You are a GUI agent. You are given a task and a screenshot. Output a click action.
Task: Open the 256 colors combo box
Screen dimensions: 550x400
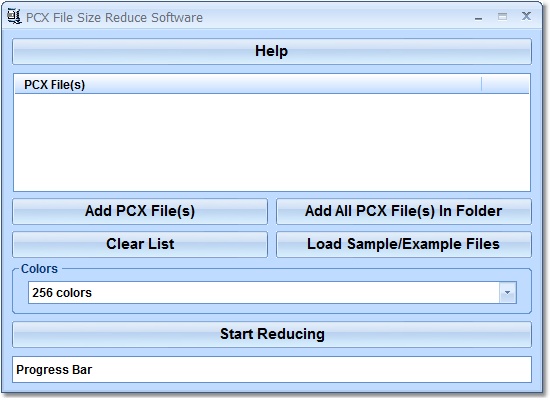(x=272, y=293)
